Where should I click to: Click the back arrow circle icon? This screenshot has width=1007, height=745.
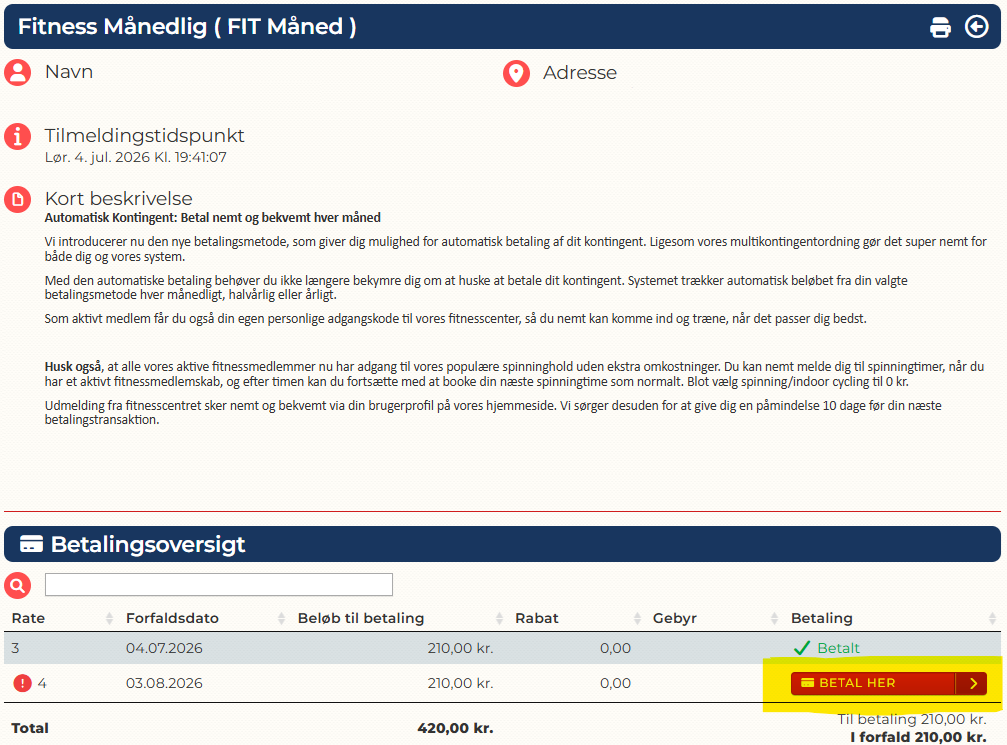pyautogui.click(x=977, y=27)
